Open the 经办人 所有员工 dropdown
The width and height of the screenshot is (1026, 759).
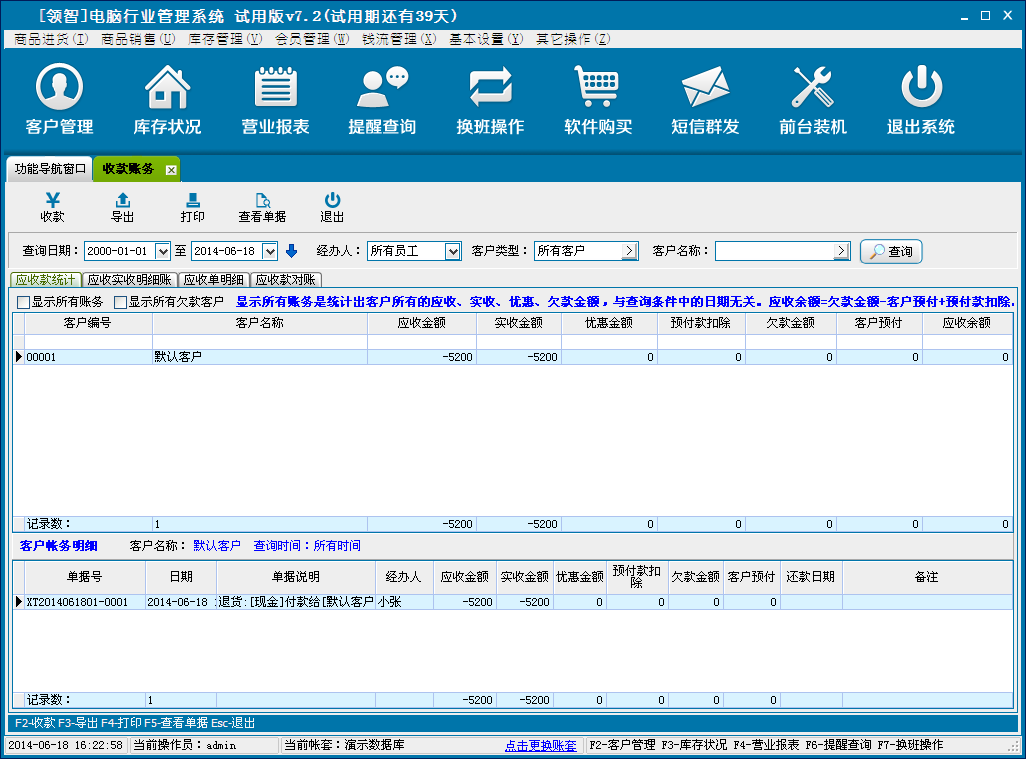452,251
